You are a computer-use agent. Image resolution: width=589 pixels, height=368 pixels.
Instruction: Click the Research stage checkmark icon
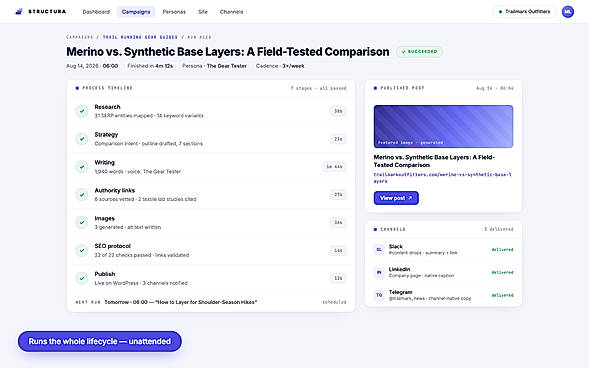tap(82, 111)
